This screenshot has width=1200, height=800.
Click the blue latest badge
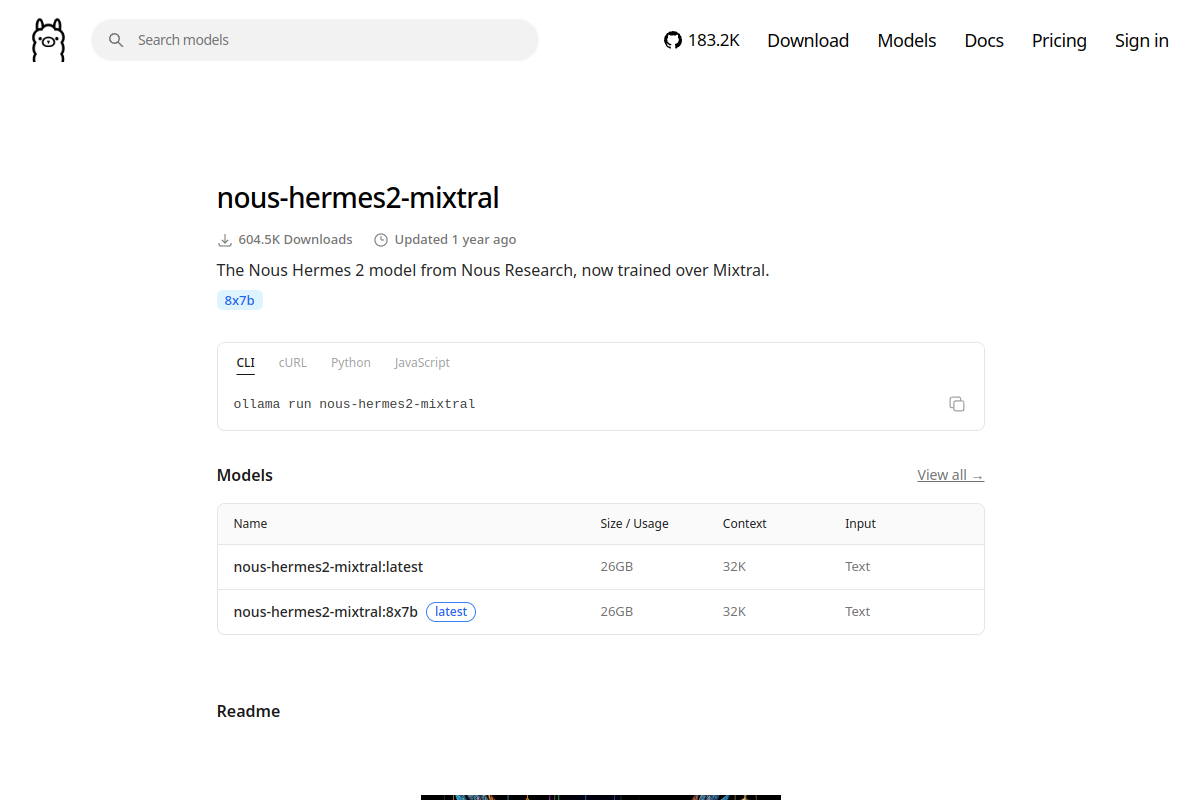[x=451, y=611]
